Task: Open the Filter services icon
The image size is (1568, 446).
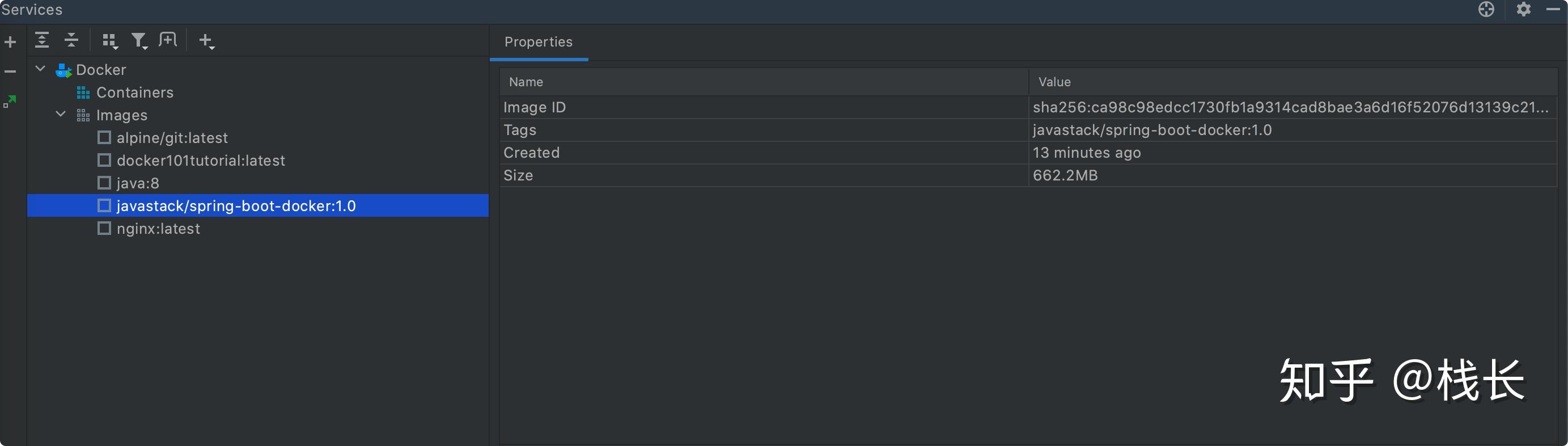Action: [139, 41]
